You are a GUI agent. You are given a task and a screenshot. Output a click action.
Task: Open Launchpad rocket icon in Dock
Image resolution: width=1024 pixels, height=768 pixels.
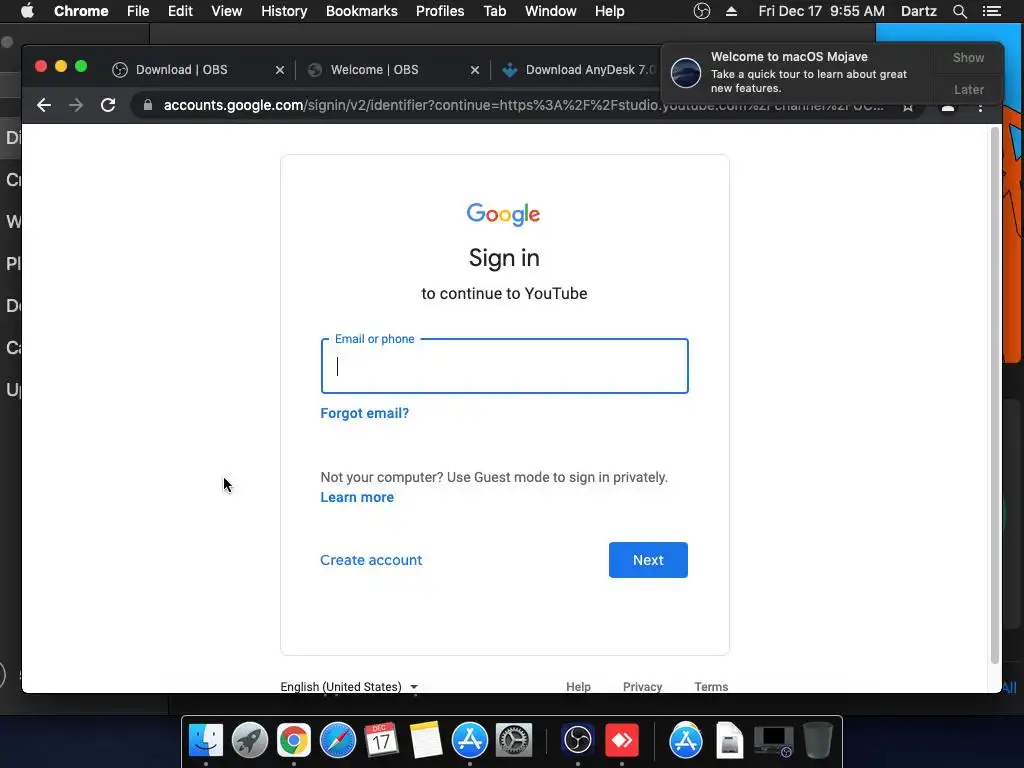(249, 740)
